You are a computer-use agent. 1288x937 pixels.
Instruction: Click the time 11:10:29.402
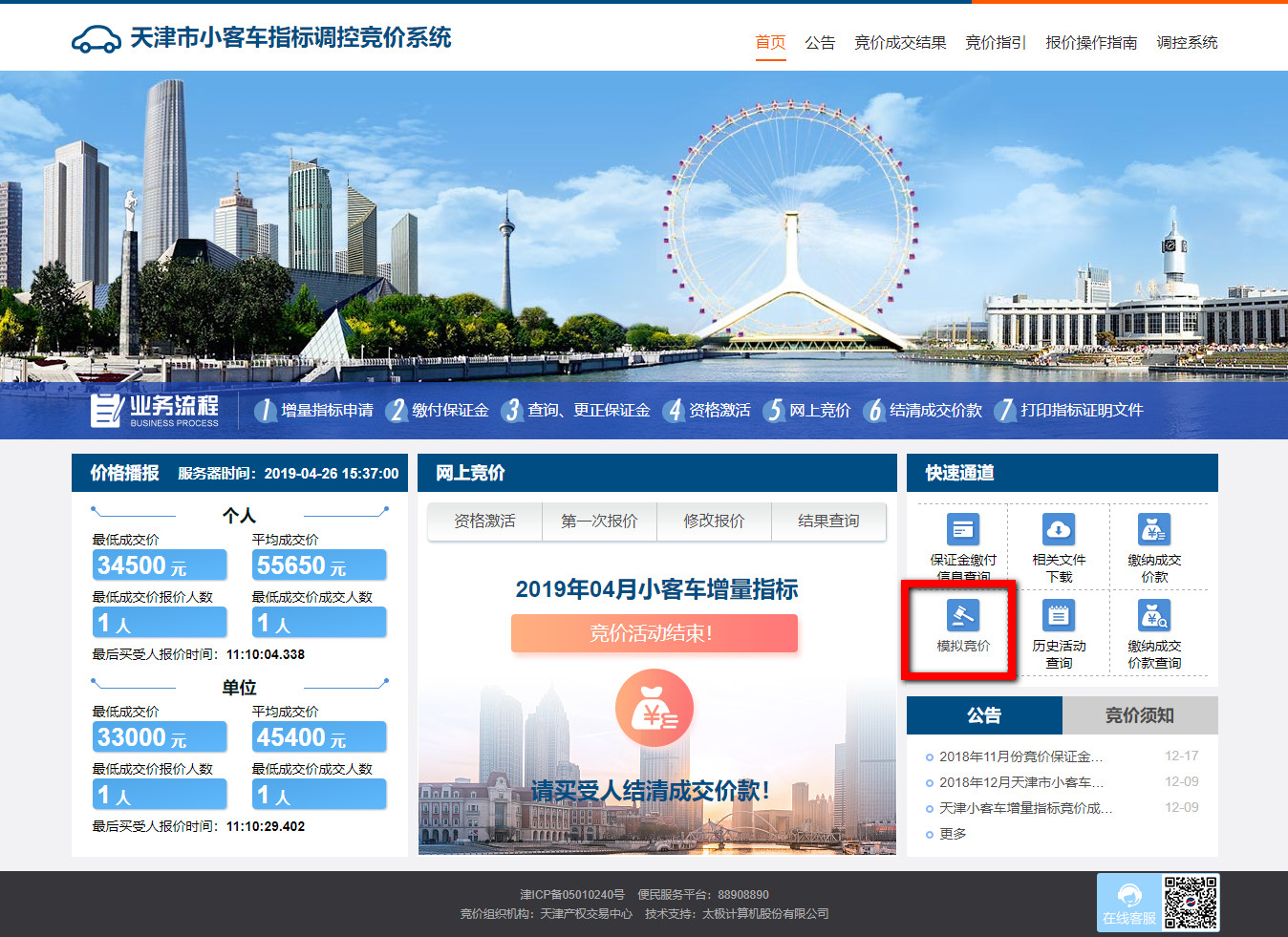266,827
